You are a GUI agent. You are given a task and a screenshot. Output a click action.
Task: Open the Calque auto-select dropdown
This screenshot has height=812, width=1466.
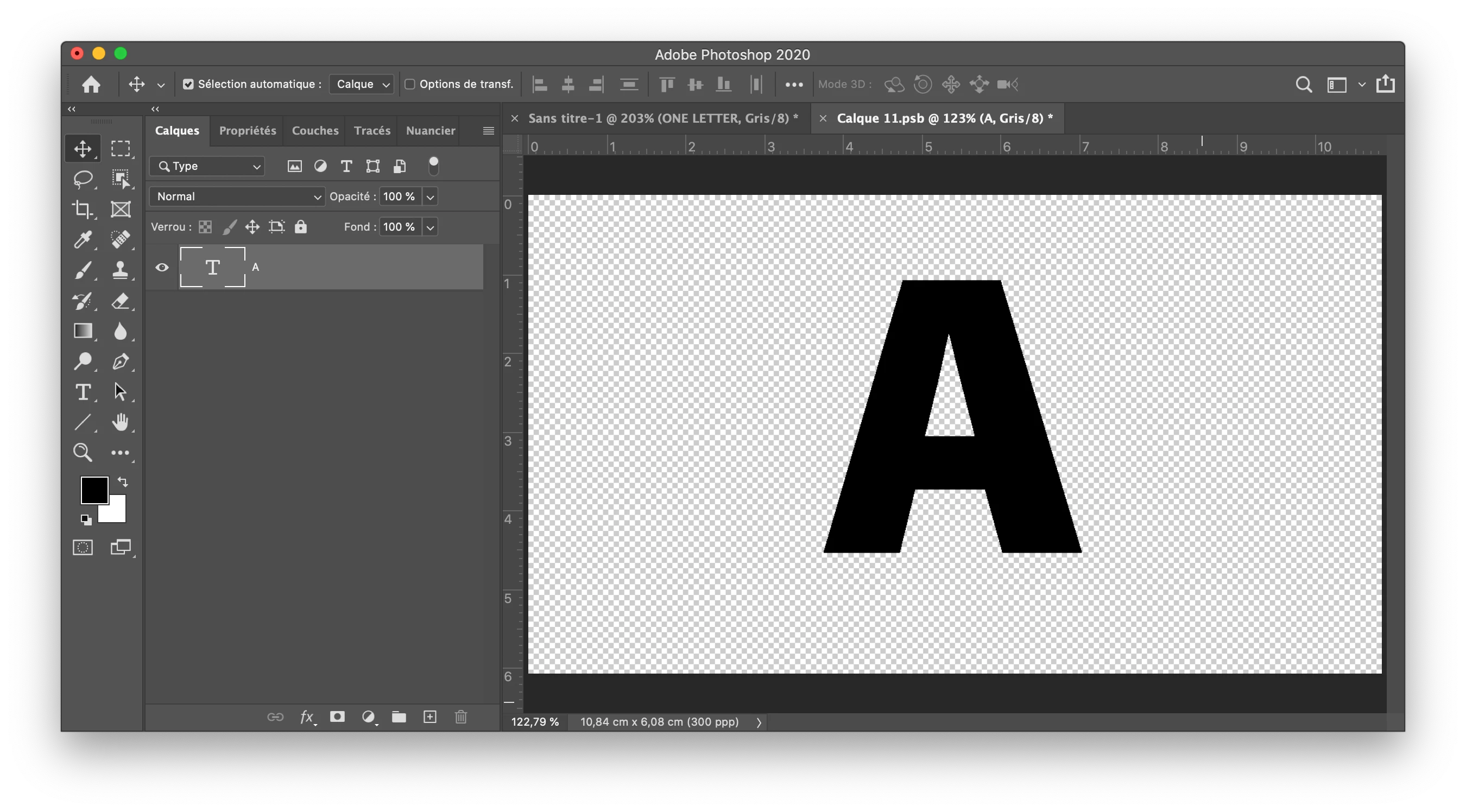point(362,84)
